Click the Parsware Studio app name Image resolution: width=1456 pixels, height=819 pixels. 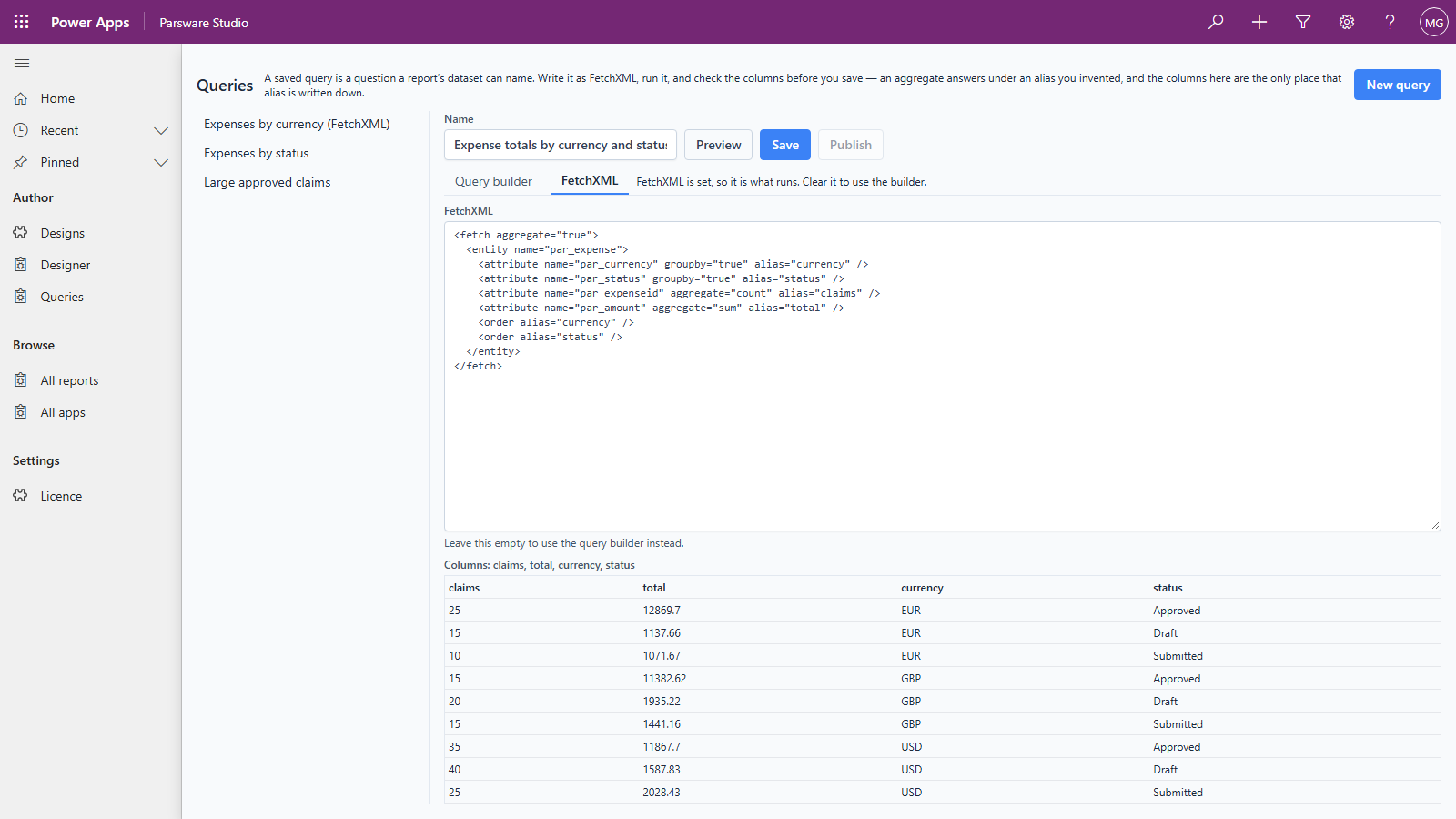coord(204,23)
